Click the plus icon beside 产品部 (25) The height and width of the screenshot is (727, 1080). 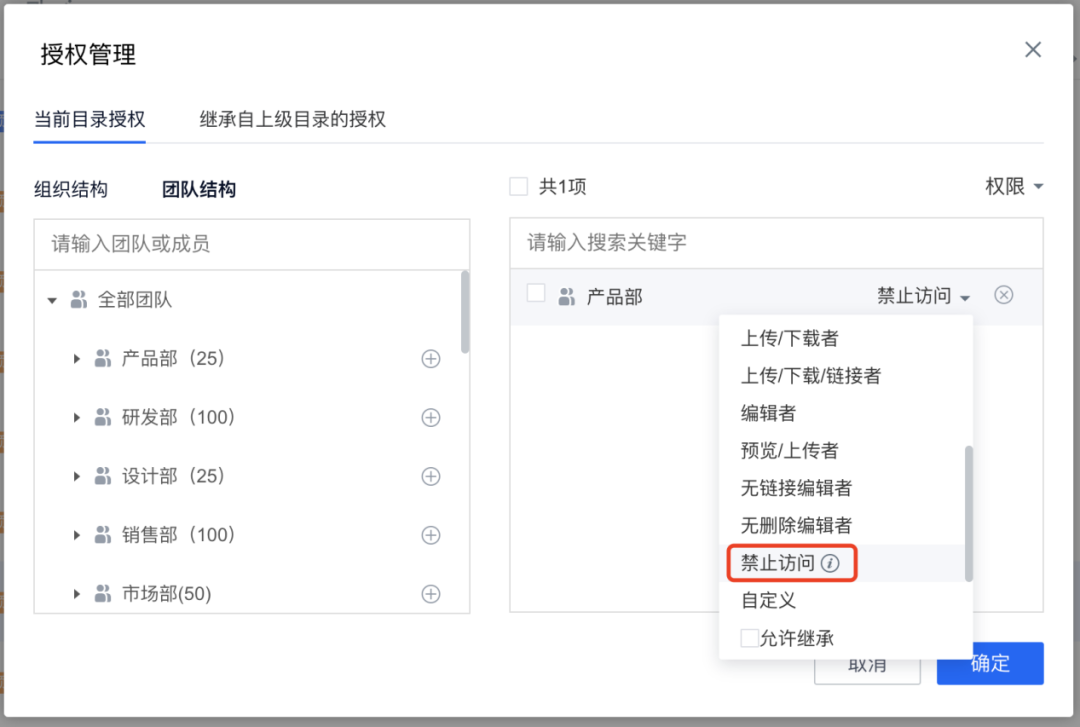coord(430,358)
